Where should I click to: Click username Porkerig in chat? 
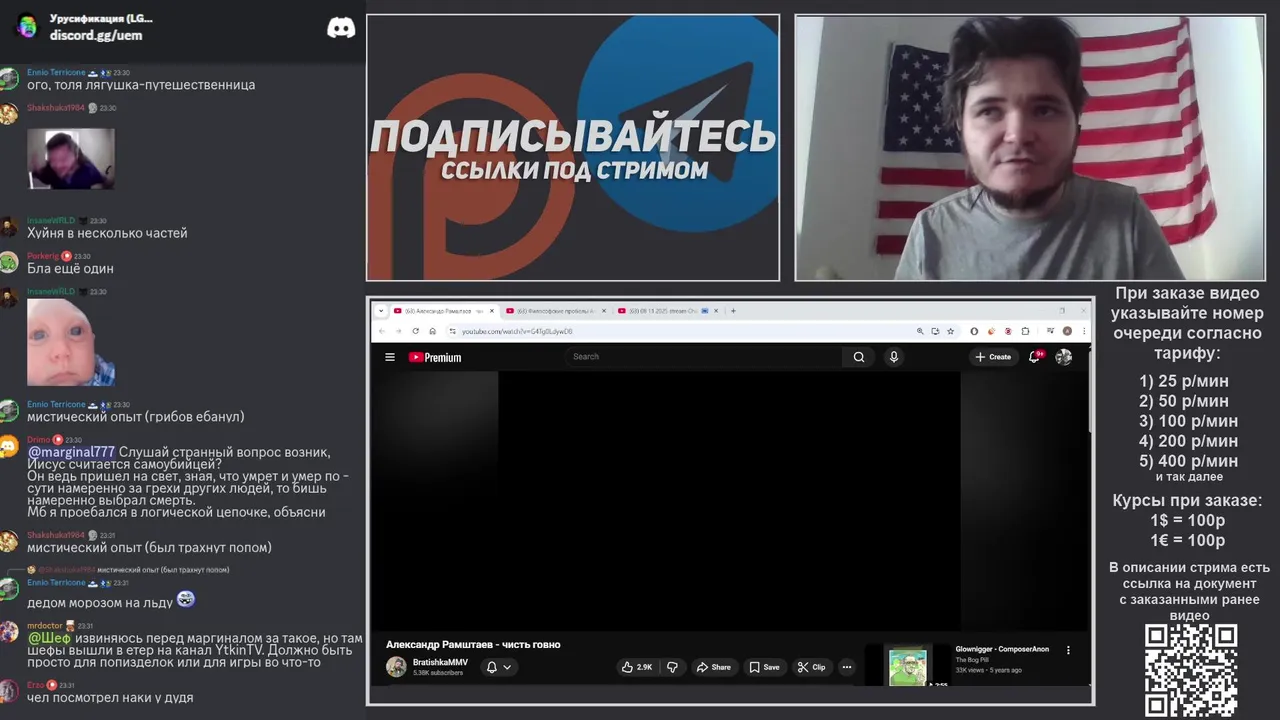click(43, 256)
